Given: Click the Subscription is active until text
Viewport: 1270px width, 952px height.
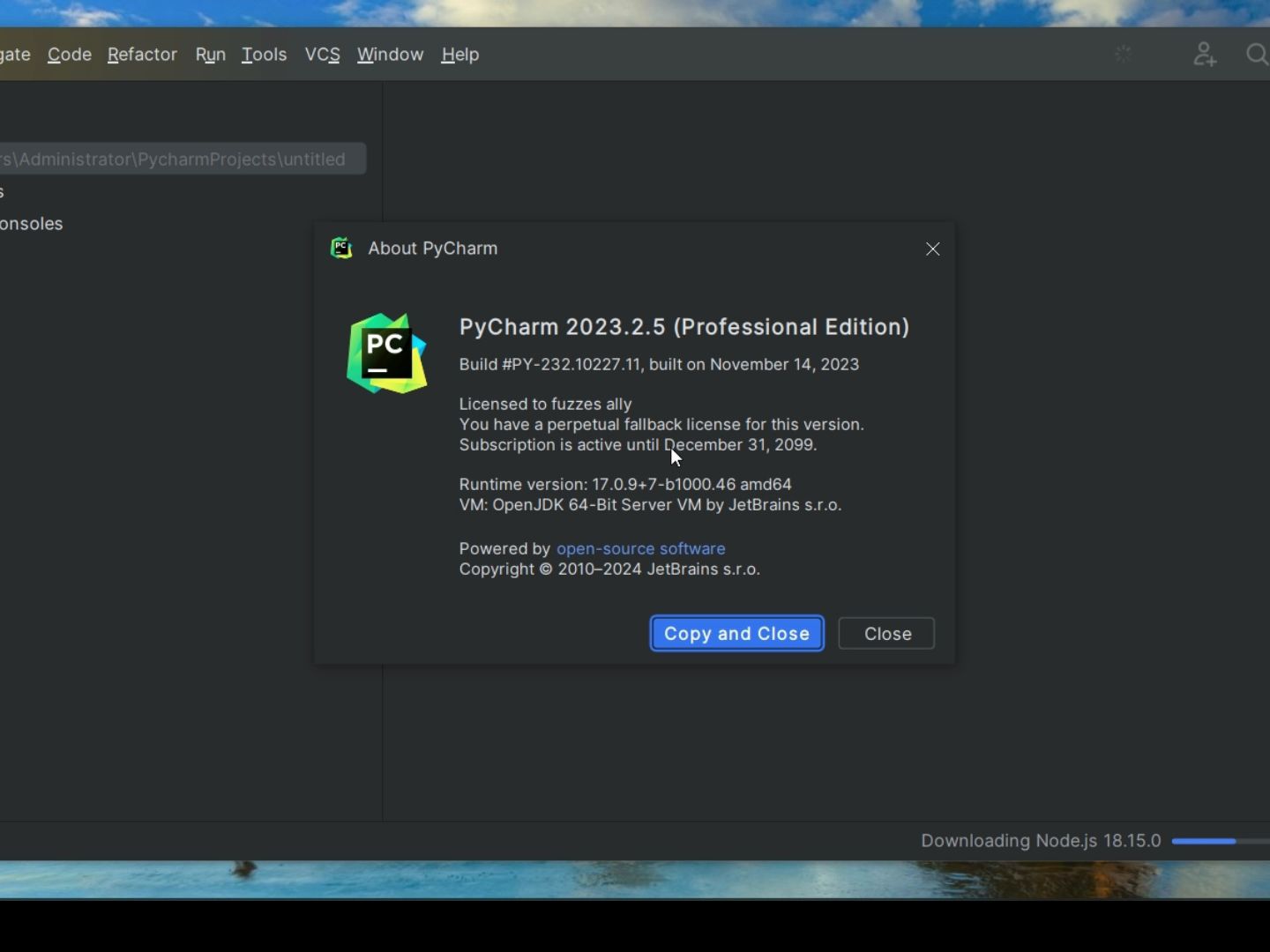Looking at the screenshot, I should [638, 445].
